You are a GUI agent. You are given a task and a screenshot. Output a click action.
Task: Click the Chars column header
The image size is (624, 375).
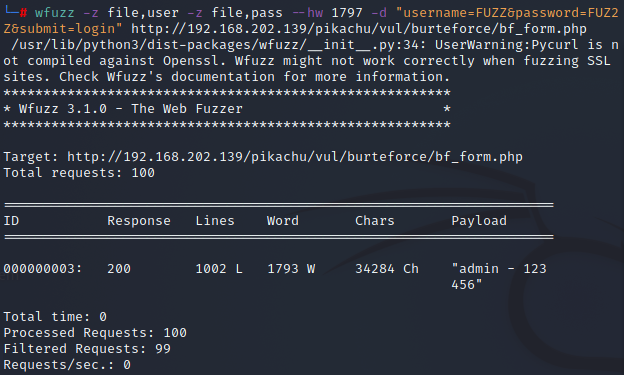374,221
